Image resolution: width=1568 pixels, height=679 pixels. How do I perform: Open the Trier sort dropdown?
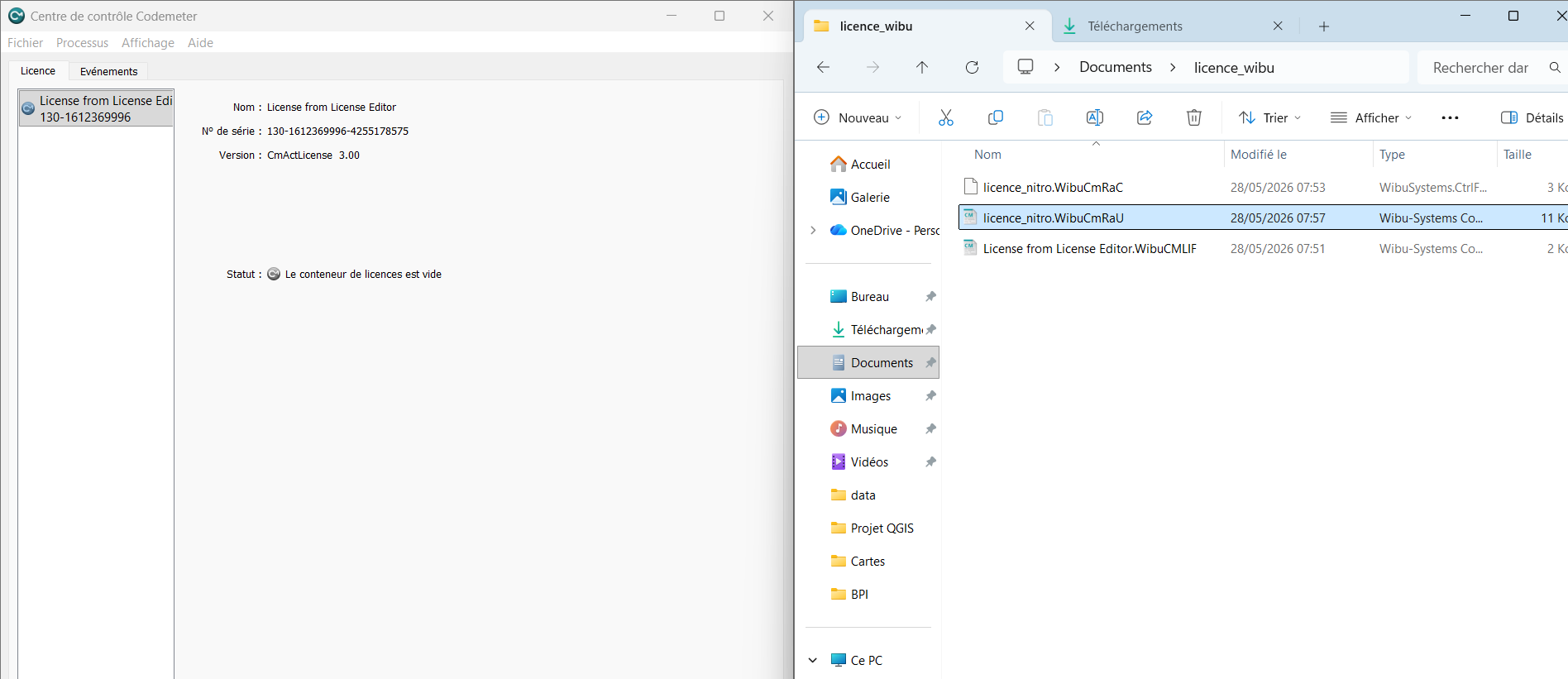pyautogui.click(x=1270, y=117)
